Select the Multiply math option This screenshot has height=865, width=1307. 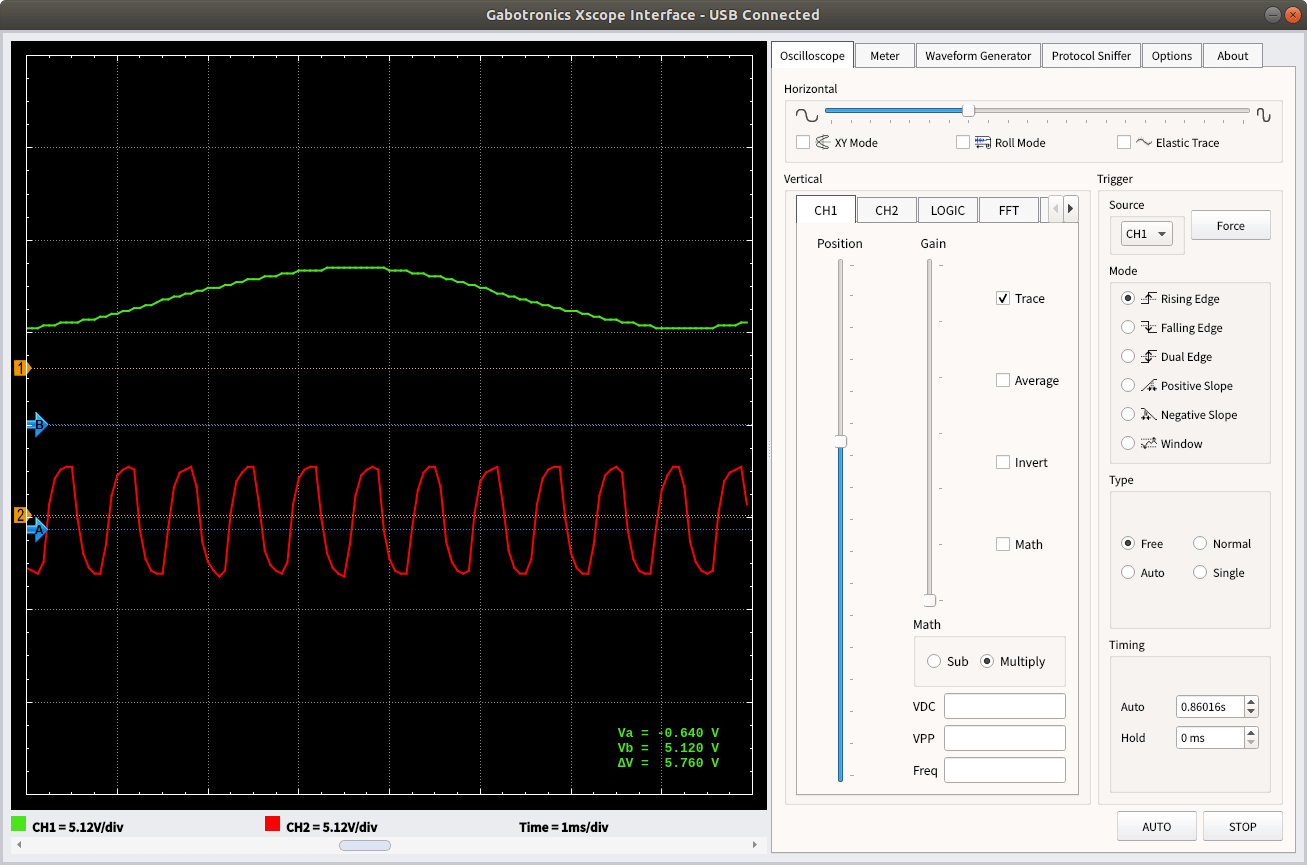[987, 661]
